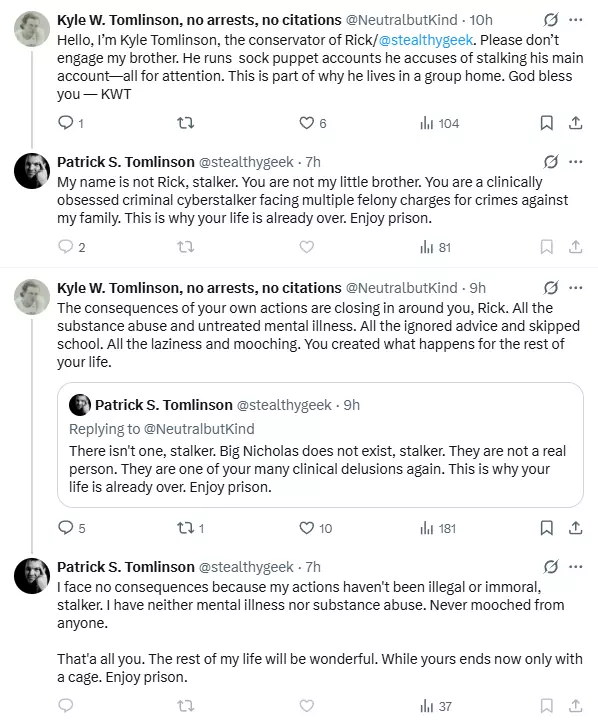Open the Grok icon on first tweet
The image size is (598, 725).
pyautogui.click(x=551, y=20)
